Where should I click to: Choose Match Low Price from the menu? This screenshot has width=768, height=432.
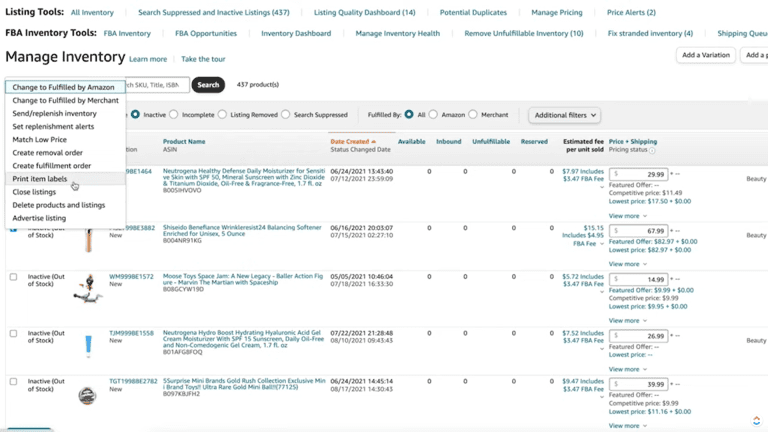coord(65,140)
